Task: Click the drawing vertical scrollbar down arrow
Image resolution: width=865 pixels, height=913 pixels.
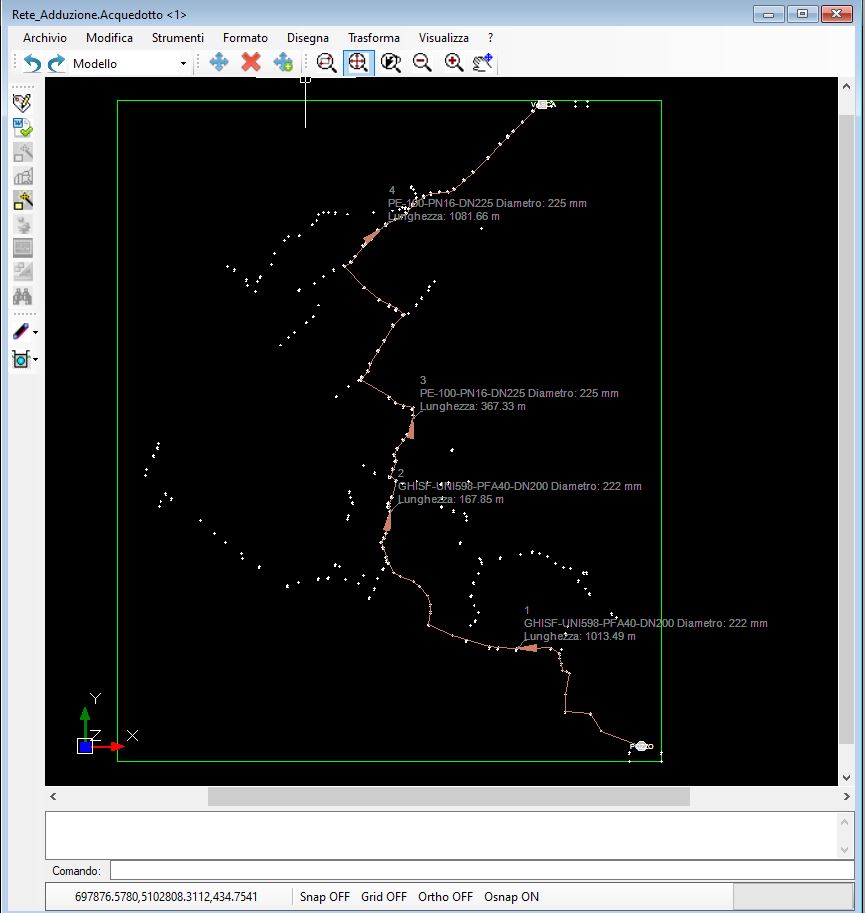Action: (846, 778)
